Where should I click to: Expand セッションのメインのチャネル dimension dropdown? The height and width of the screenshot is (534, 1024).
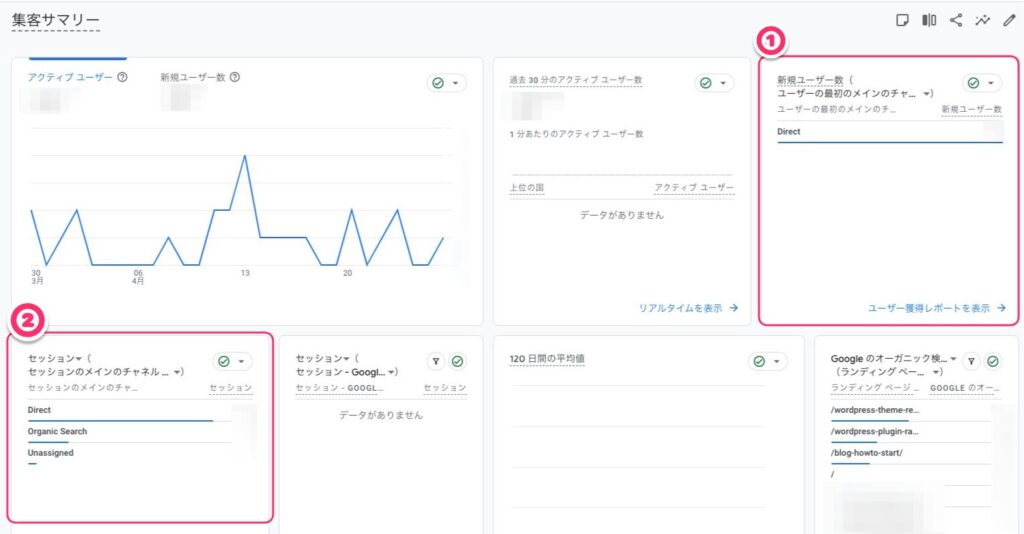tap(178, 371)
